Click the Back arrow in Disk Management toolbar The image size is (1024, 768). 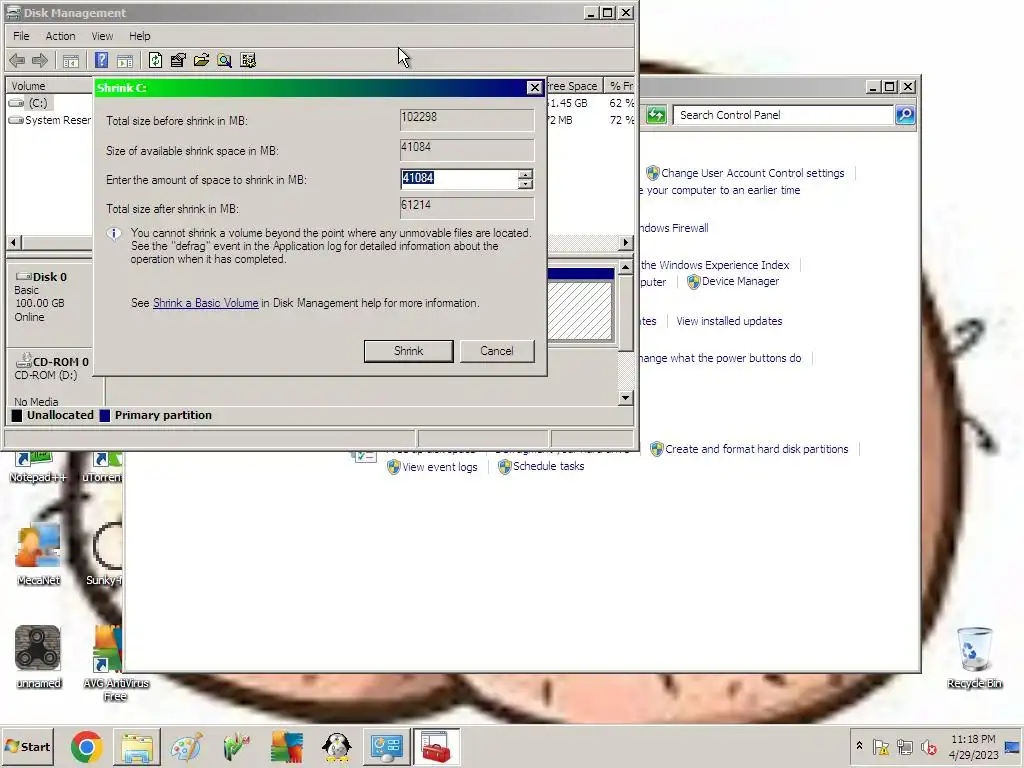click(17, 61)
